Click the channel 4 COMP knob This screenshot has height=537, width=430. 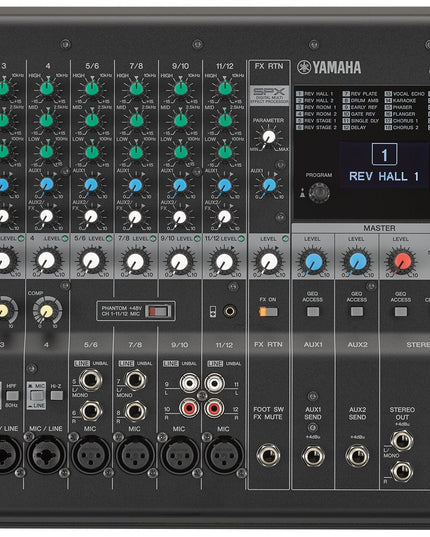coord(47,311)
